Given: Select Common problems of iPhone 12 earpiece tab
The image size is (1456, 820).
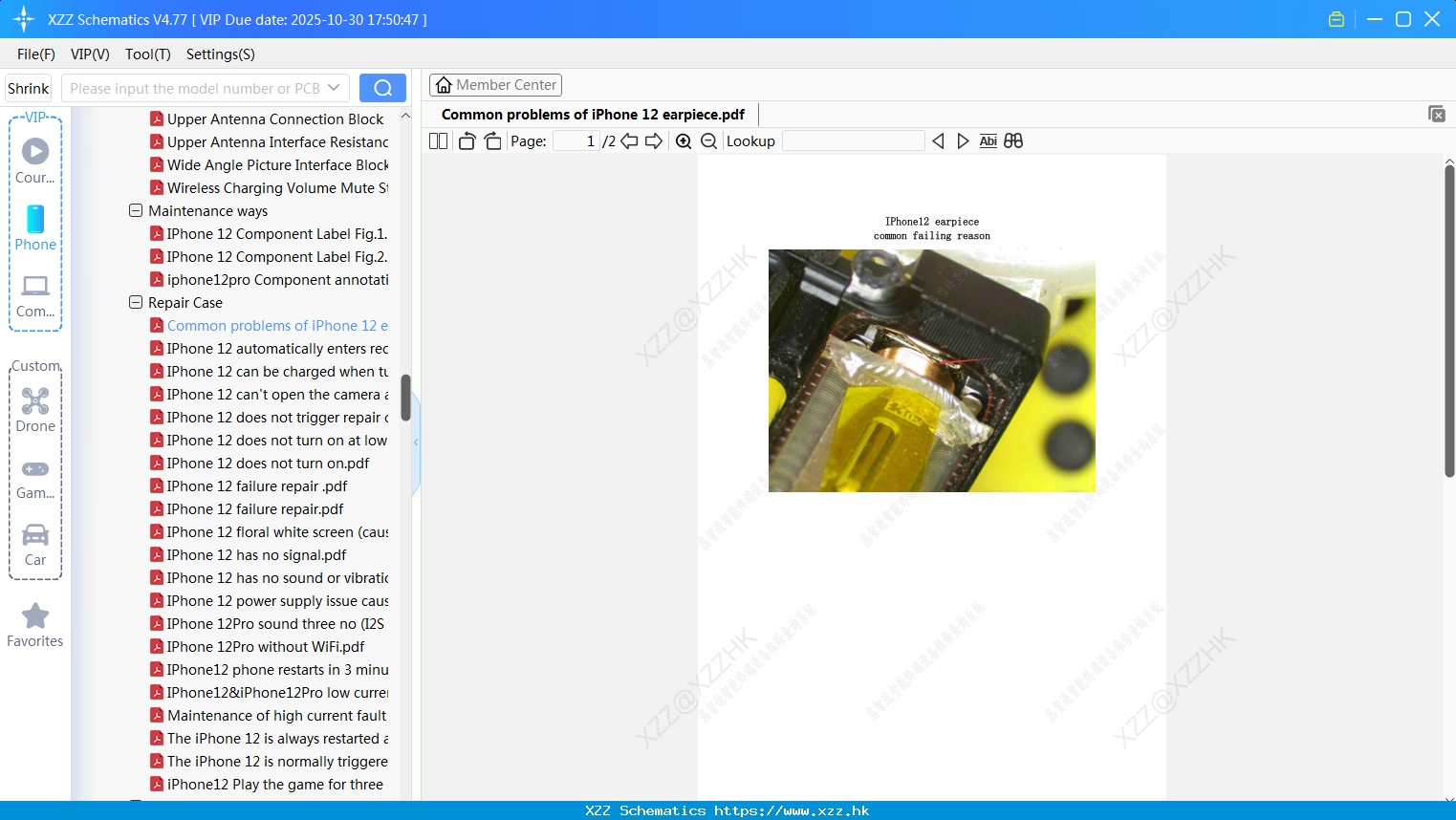Looking at the screenshot, I should [593, 115].
